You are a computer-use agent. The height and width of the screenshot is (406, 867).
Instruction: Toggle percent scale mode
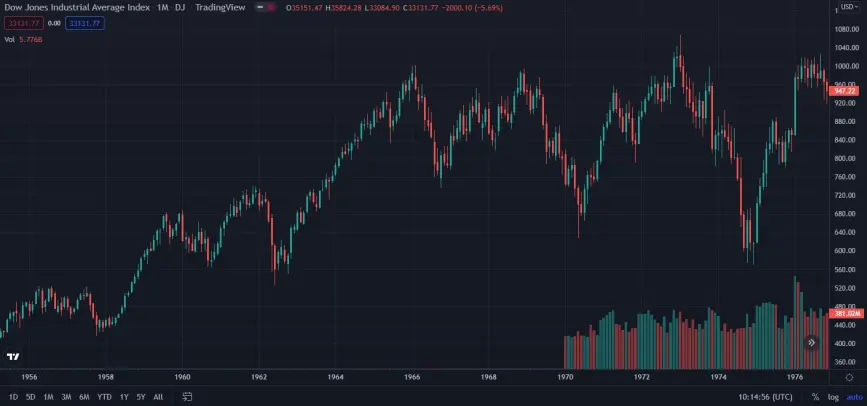pos(815,397)
